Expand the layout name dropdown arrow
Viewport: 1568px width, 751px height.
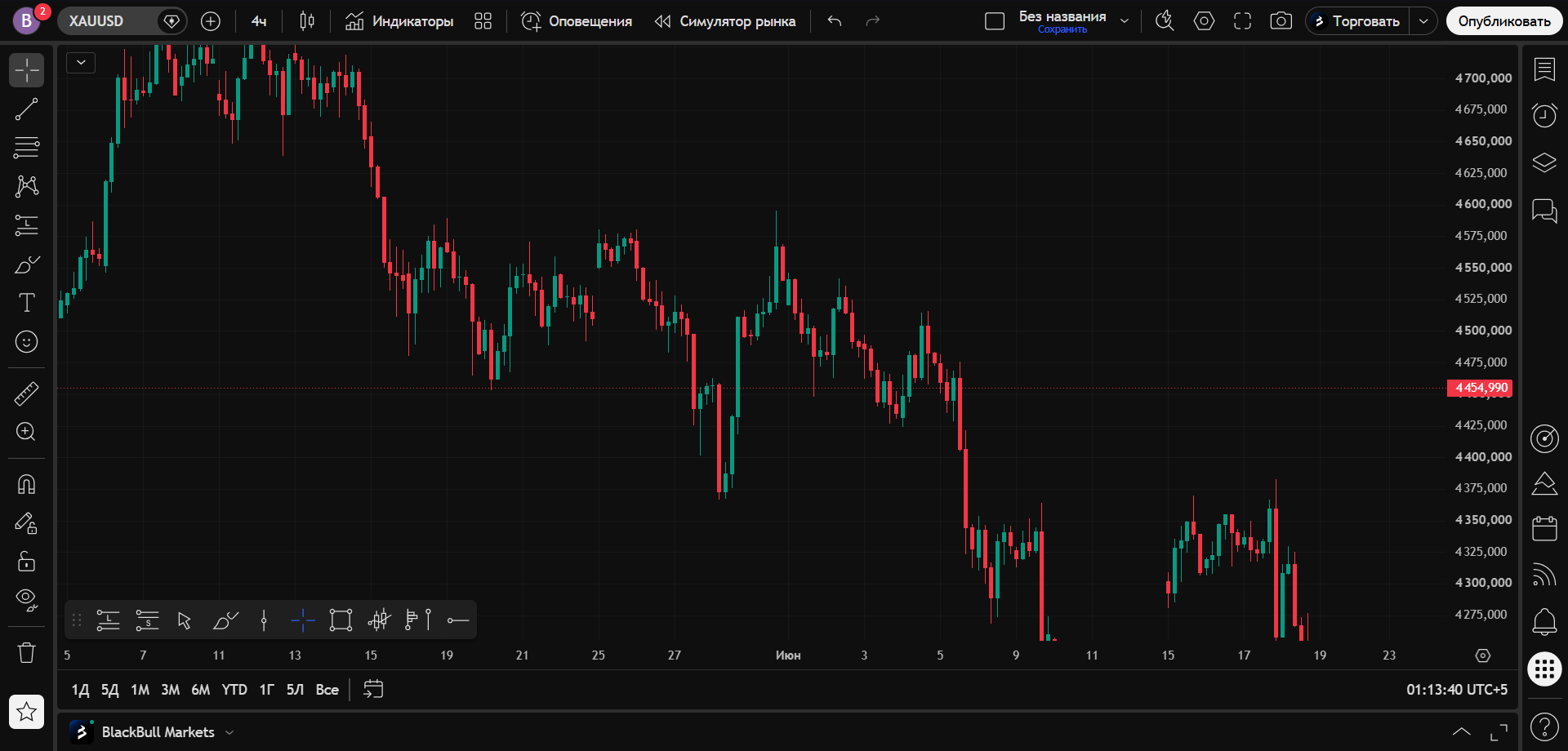click(x=1125, y=21)
